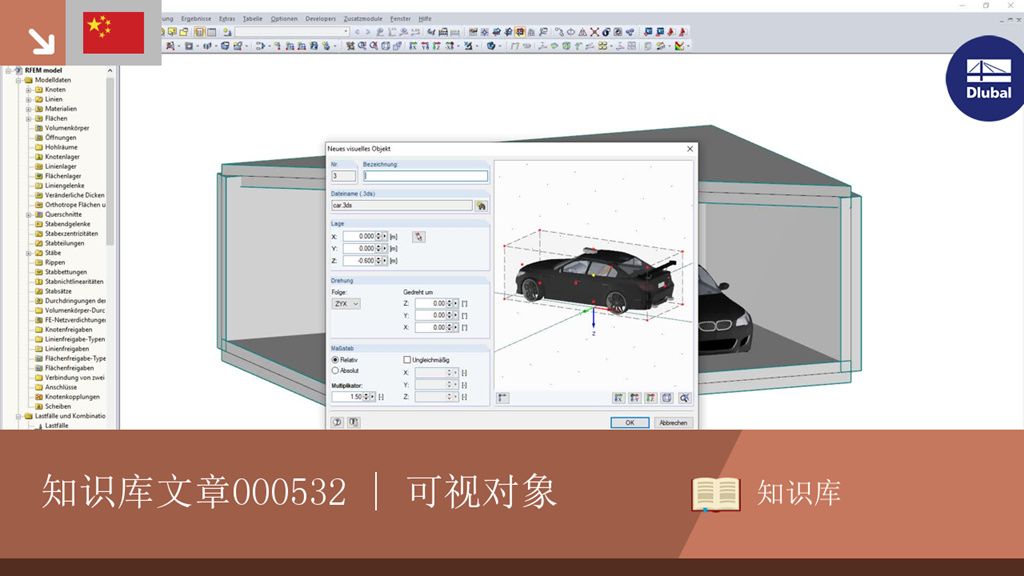Click the red X delete icon in toolbar
Image resolution: width=1024 pixels, height=576 pixels.
pyautogui.click(x=594, y=31)
